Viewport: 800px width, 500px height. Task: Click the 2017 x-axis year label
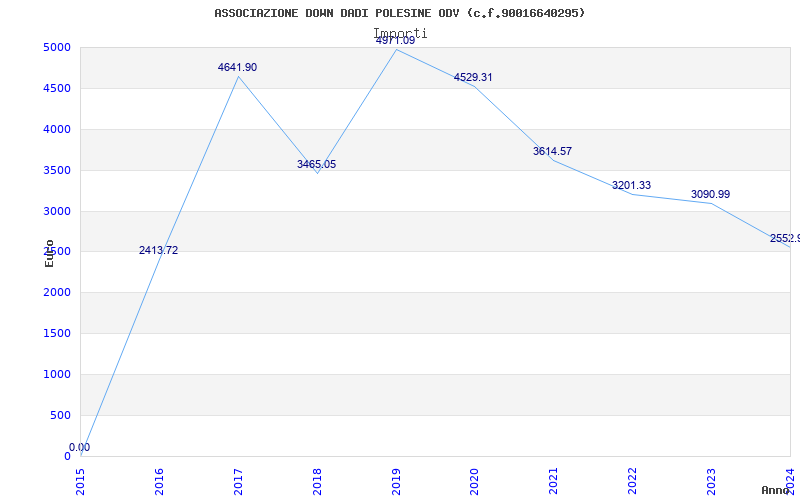(238, 481)
